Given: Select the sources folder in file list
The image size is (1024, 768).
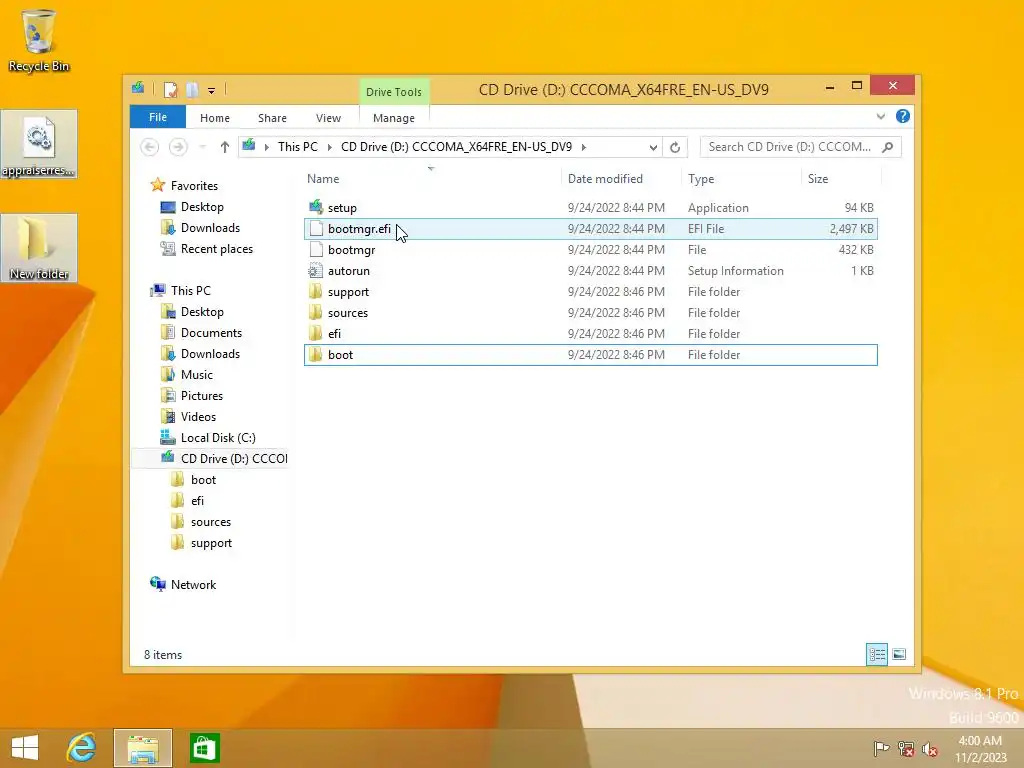Looking at the screenshot, I should [590, 313].
